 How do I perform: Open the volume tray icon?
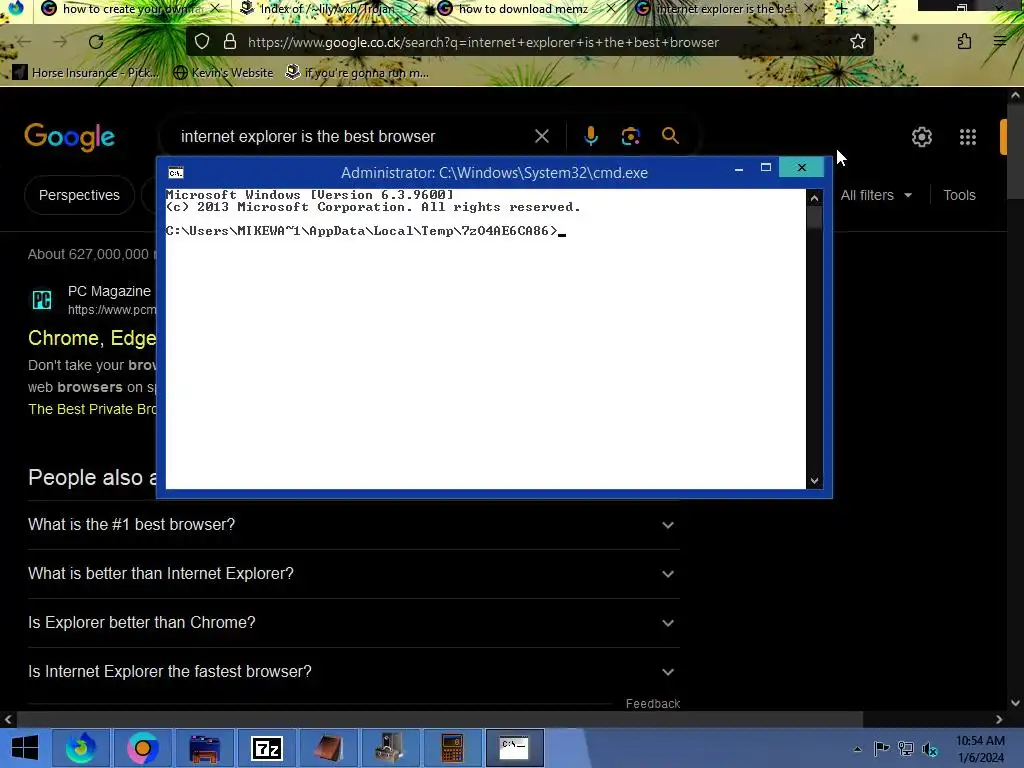click(929, 748)
